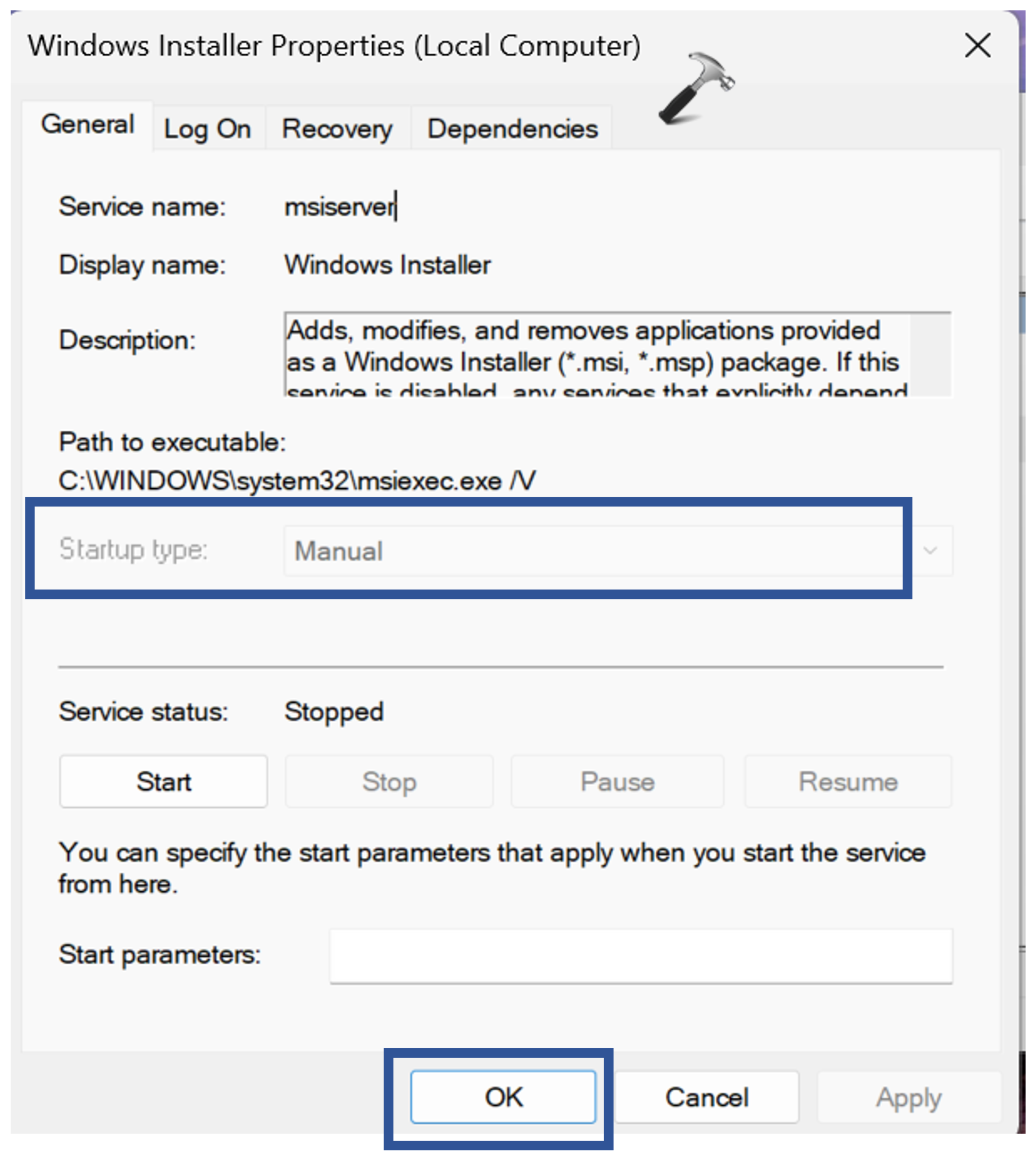Confirm the dialog with OK
The image size is (1036, 1161).
tap(503, 1097)
